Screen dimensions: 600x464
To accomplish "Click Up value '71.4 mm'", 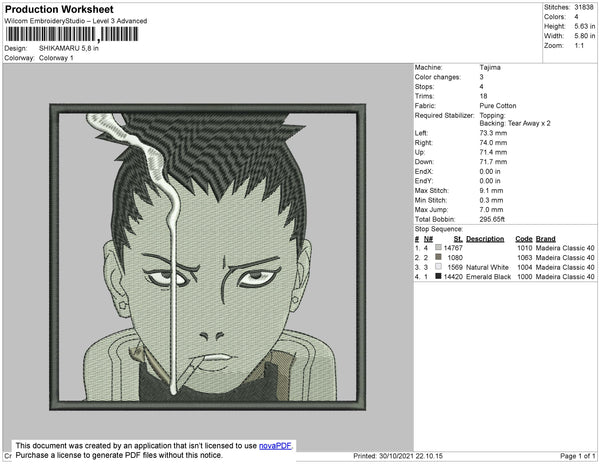I will tap(493, 152).
